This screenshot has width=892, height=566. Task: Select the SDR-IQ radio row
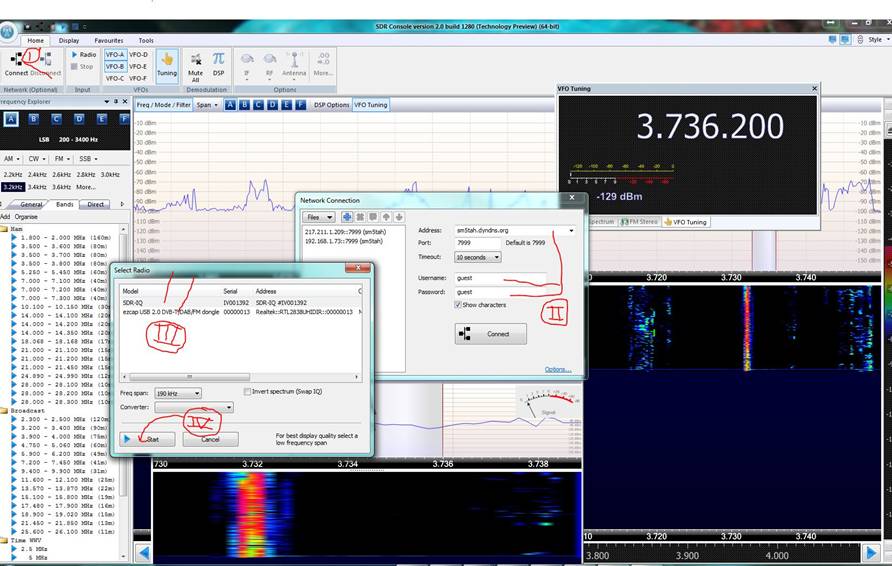click(242, 303)
